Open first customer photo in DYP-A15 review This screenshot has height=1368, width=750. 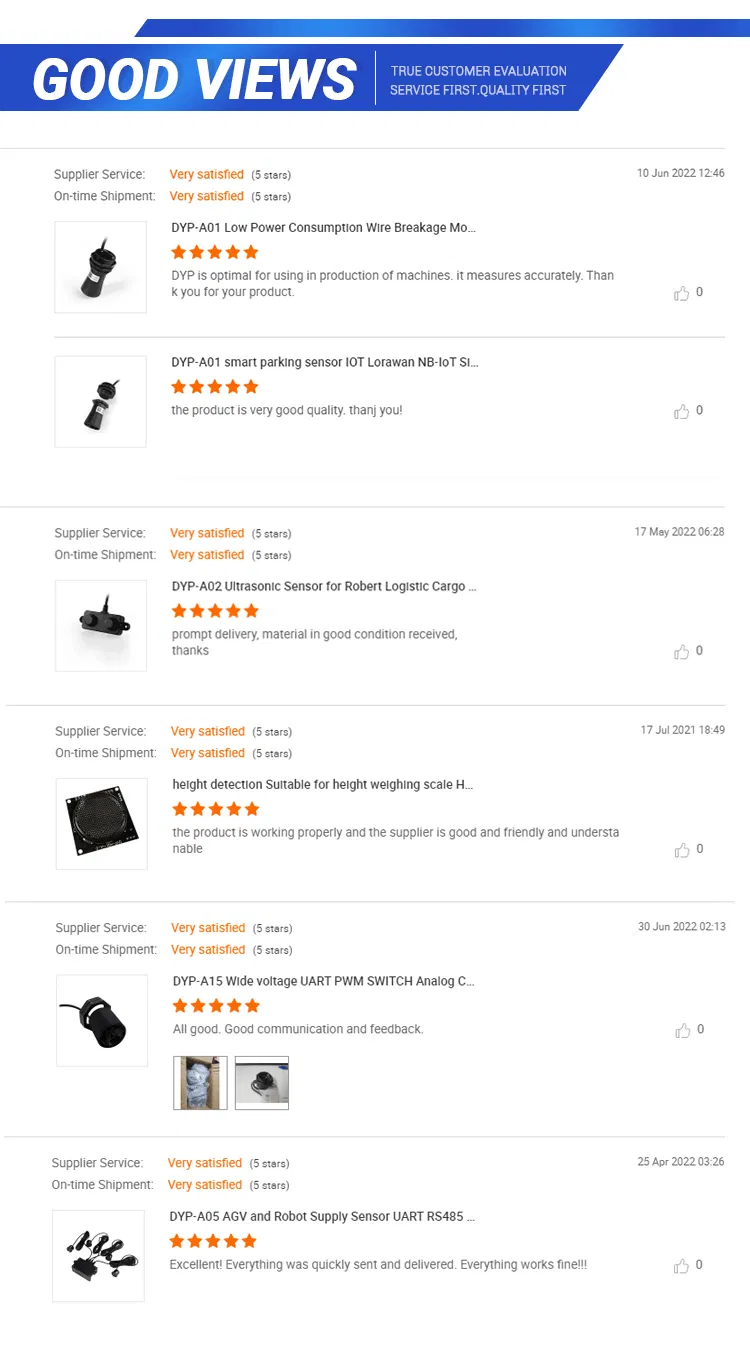point(200,1083)
